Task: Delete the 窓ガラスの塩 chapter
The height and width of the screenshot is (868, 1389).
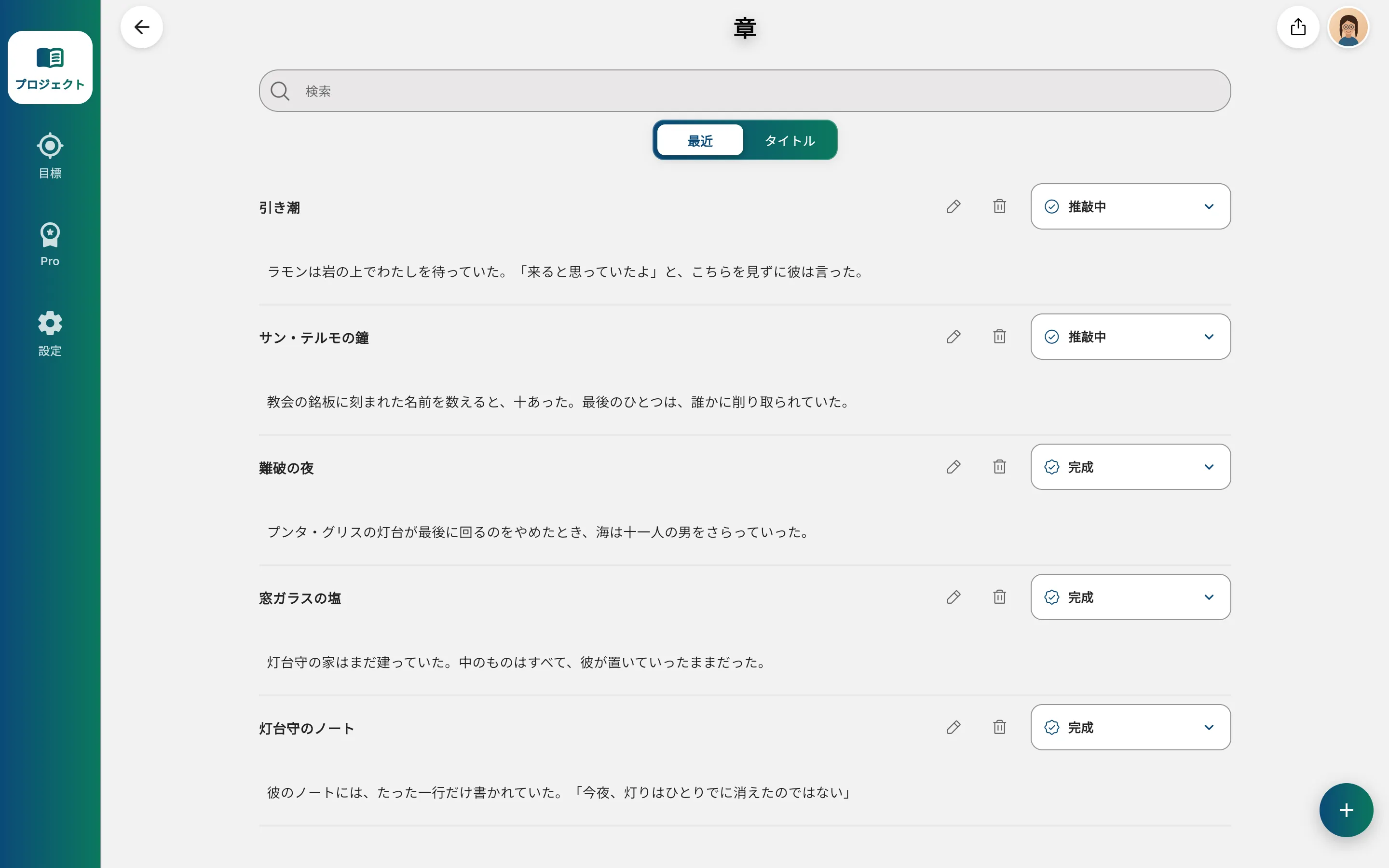Action: click(x=999, y=597)
